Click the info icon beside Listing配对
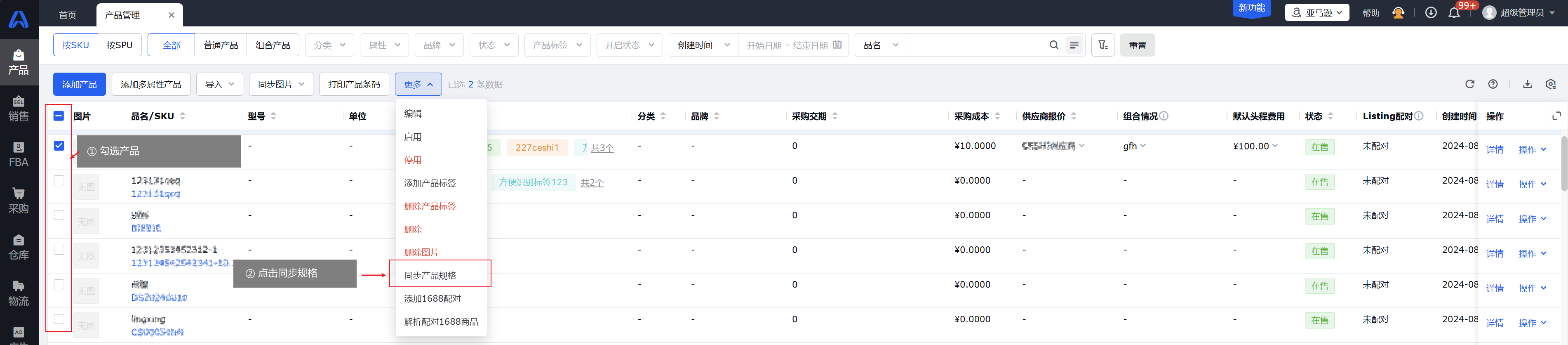 tap(1418, 116)
